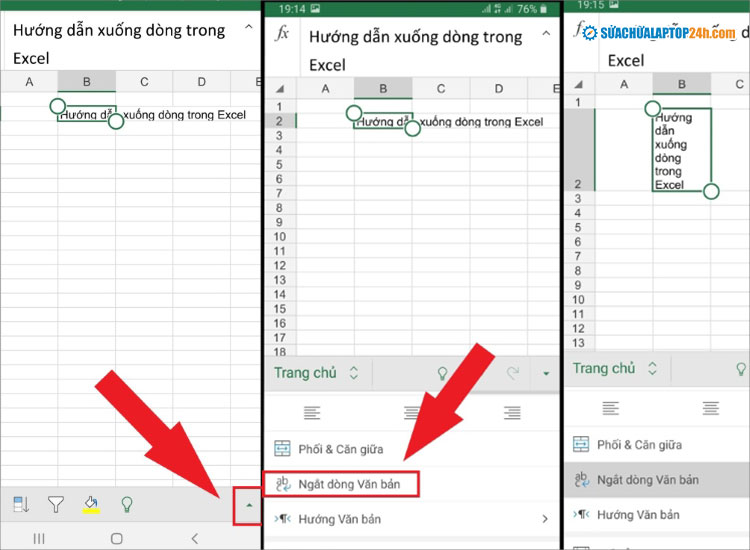
Task: Open Trang chủ tab switcher in right phone
Action: coord(615,368)
